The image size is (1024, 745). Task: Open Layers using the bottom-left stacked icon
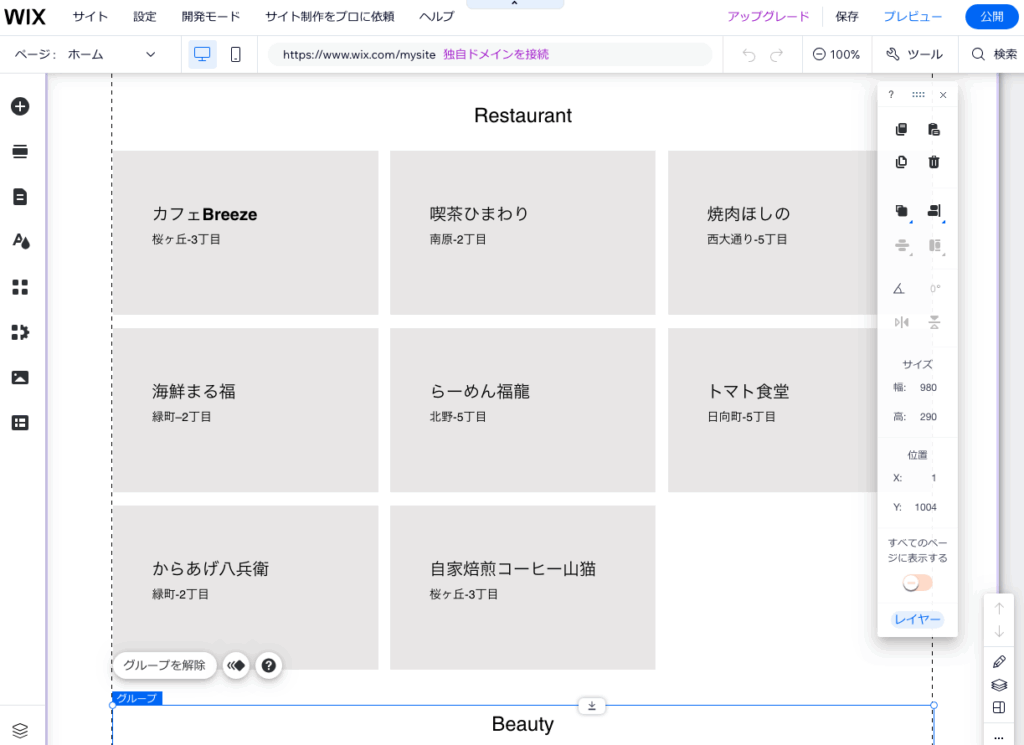pyautogui.click(x=20, y=729)
